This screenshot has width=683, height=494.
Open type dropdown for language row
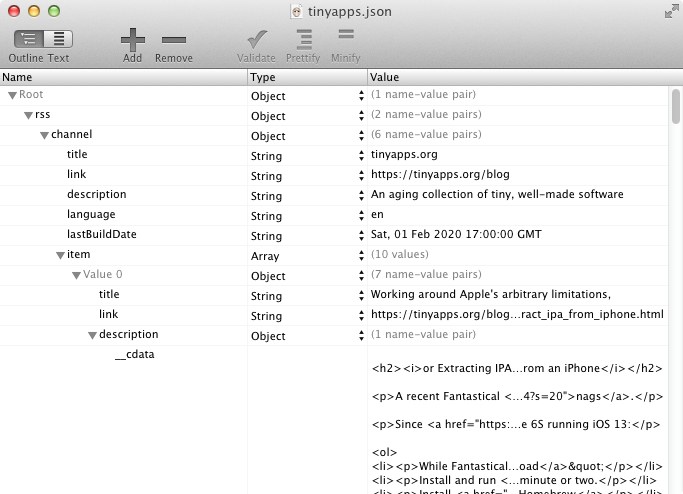pyautogui.click(x=361, y=216)
